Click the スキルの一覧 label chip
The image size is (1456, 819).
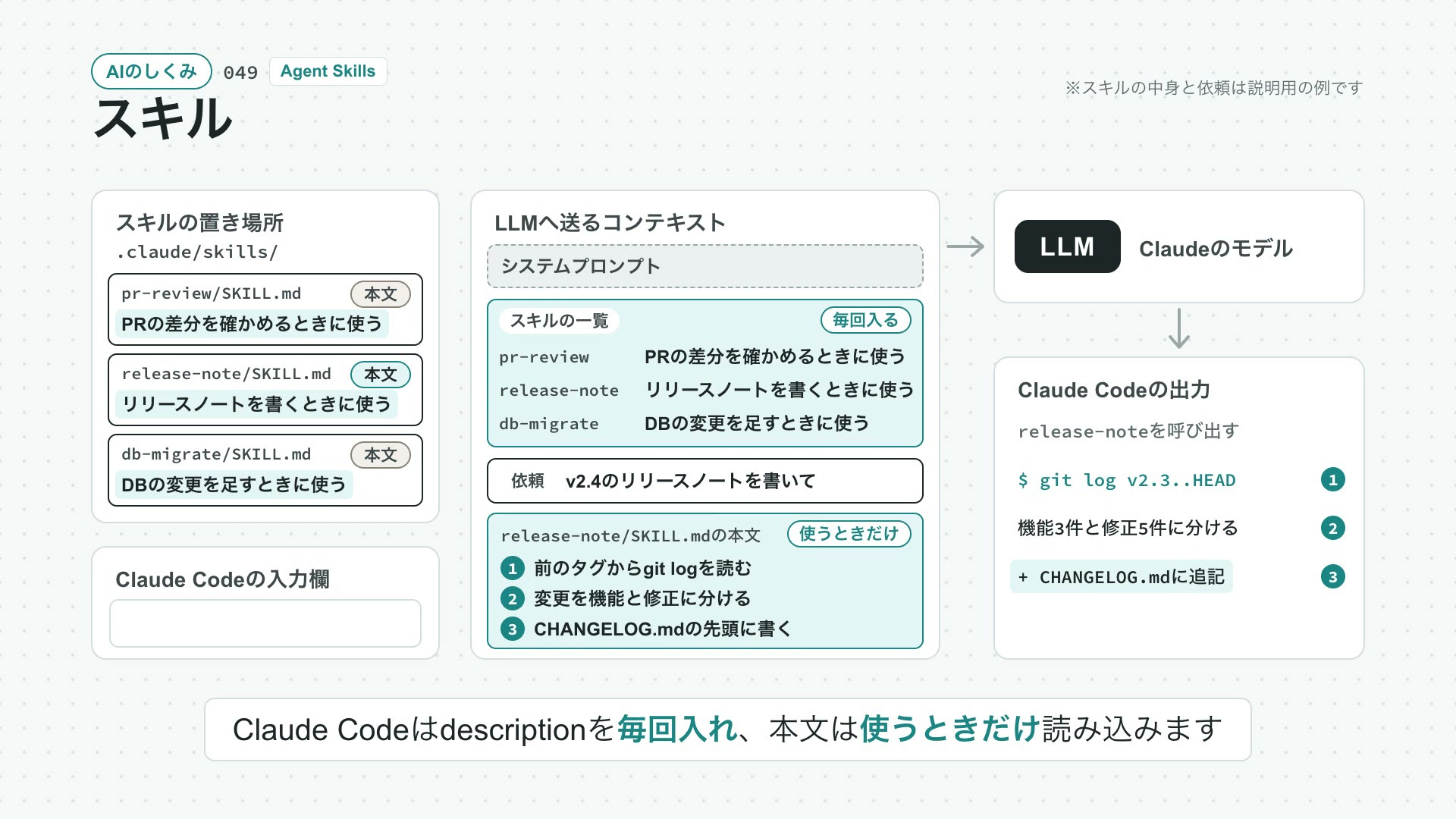click(x=559, y=321)
